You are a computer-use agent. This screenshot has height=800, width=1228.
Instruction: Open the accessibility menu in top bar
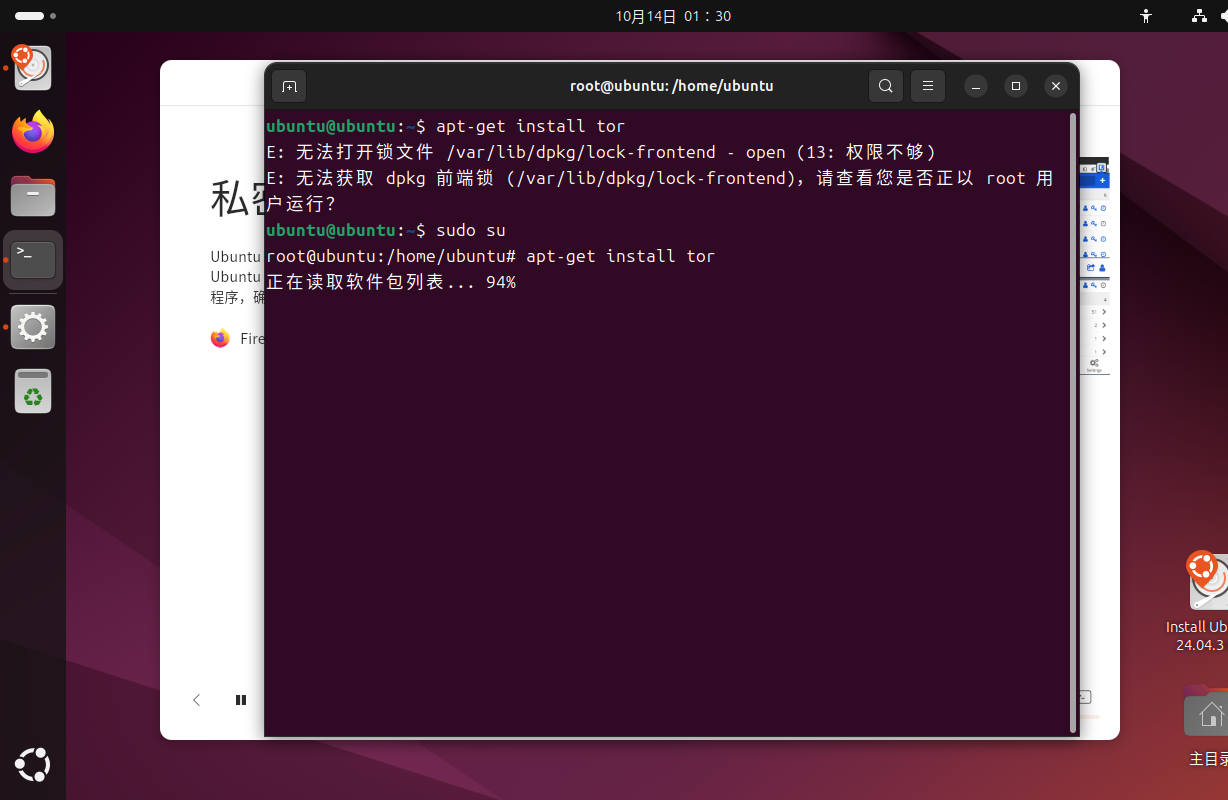point(1146,16)
